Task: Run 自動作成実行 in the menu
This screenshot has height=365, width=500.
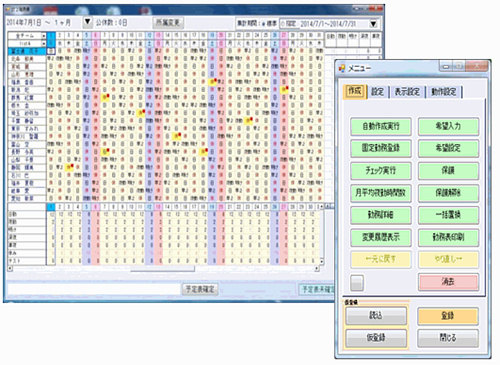Action: (x=381, y=126)
